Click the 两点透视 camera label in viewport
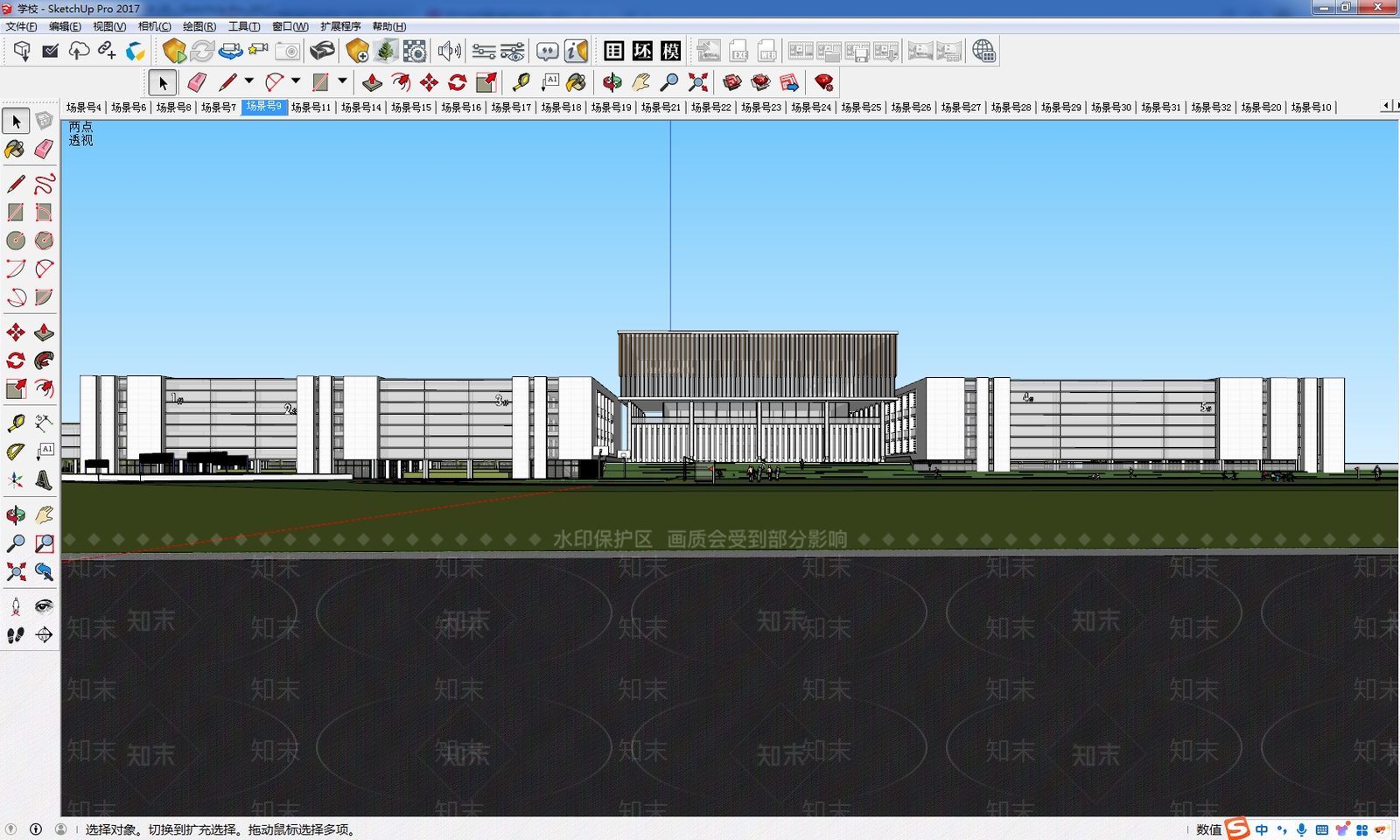The height and width of the screenshot is (840, 1400). tap(80, 133)
